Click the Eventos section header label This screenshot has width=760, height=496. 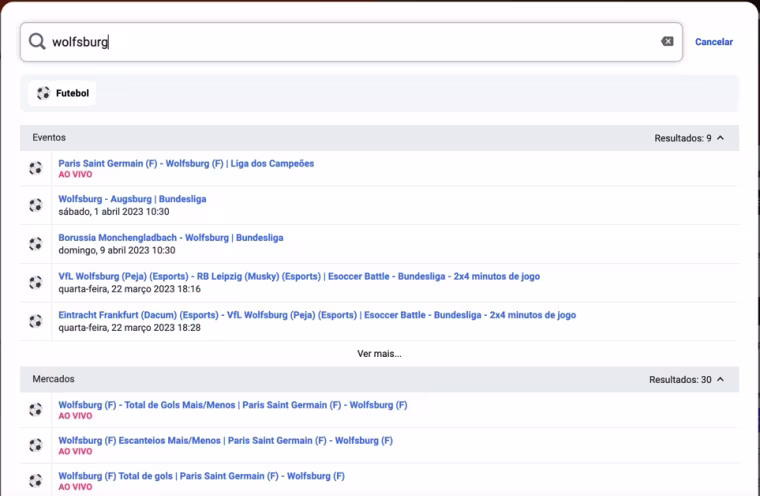pyautogui.click(x=49, y=138)
